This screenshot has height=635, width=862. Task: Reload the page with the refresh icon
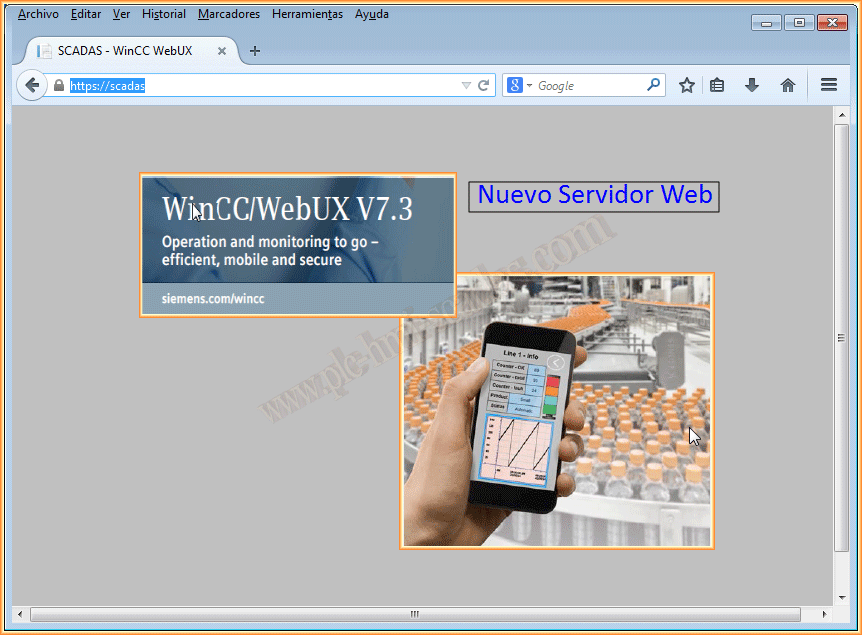coord(484,86)
